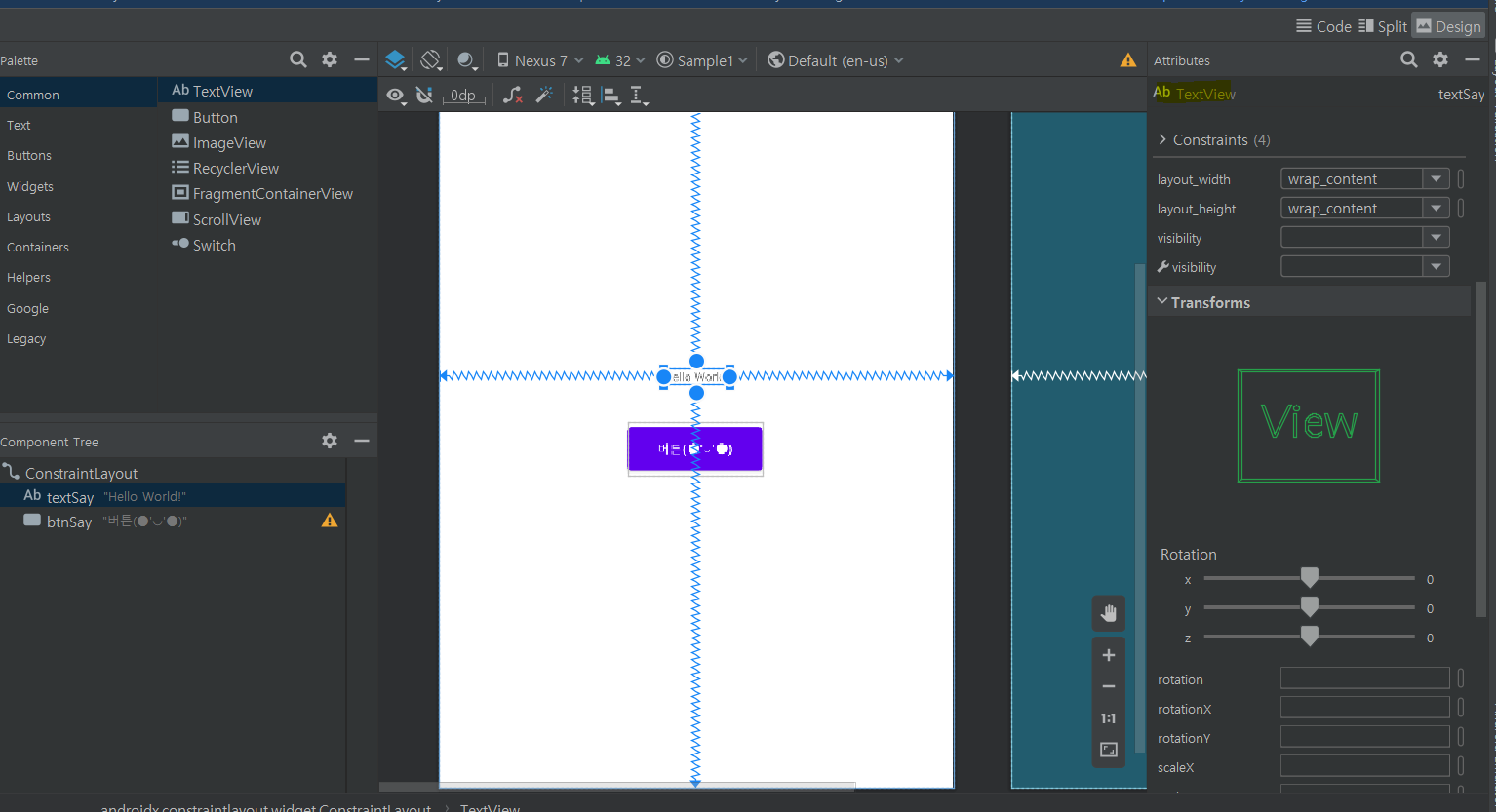Image resolution: width=1496 pixels, height=812 pixels.
Task: Select the Containers palette category
Action: pyautogui.click(x=78, y=247)
